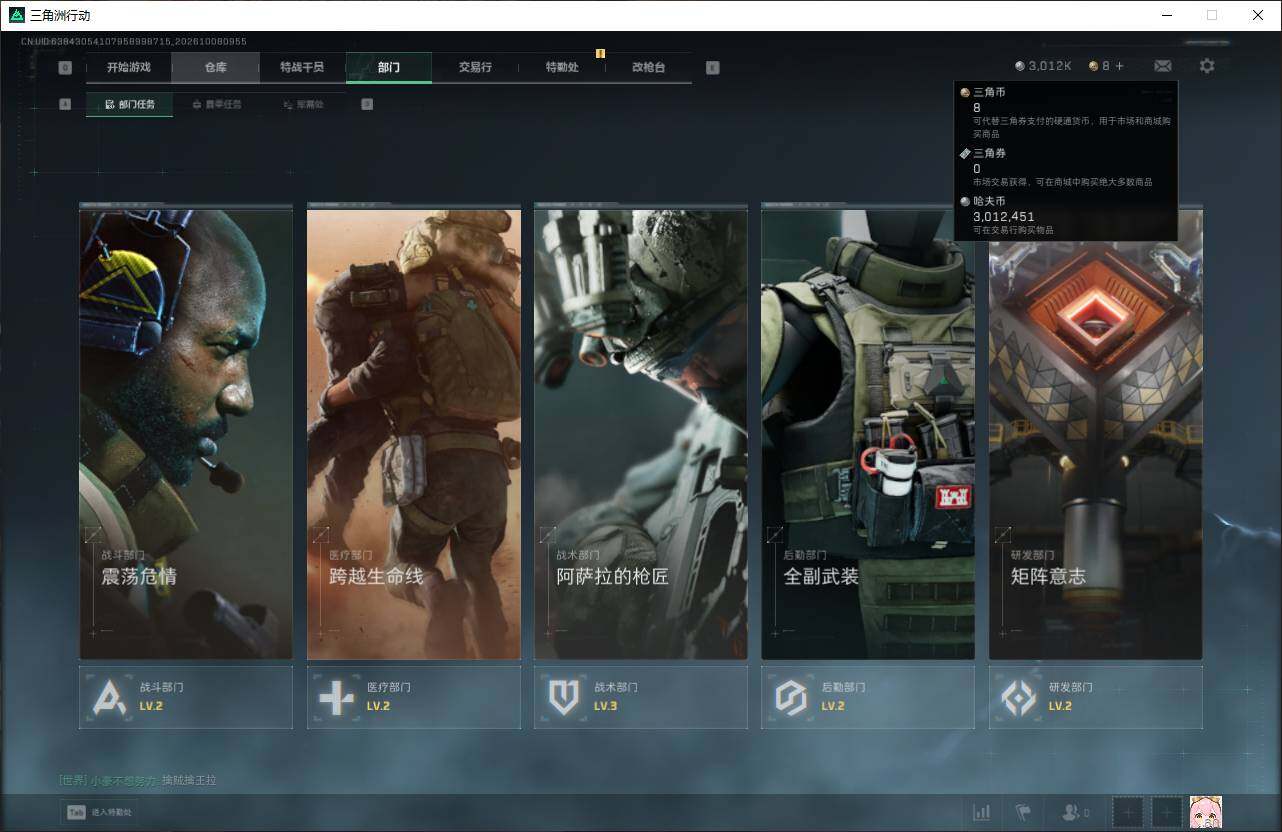Select the 部门 tab
Viewport: 1282px width, 832px height.
(x=389, y=67)
